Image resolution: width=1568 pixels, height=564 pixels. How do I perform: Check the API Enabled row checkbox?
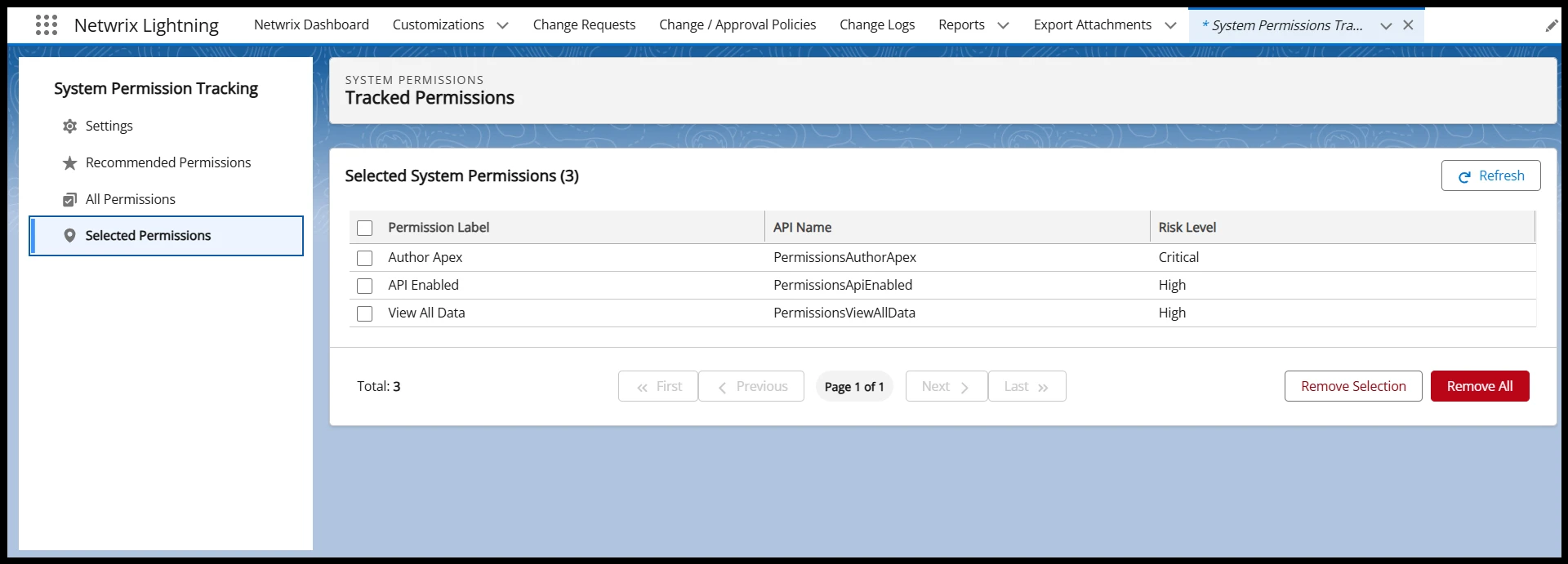(x=365, y=286)
